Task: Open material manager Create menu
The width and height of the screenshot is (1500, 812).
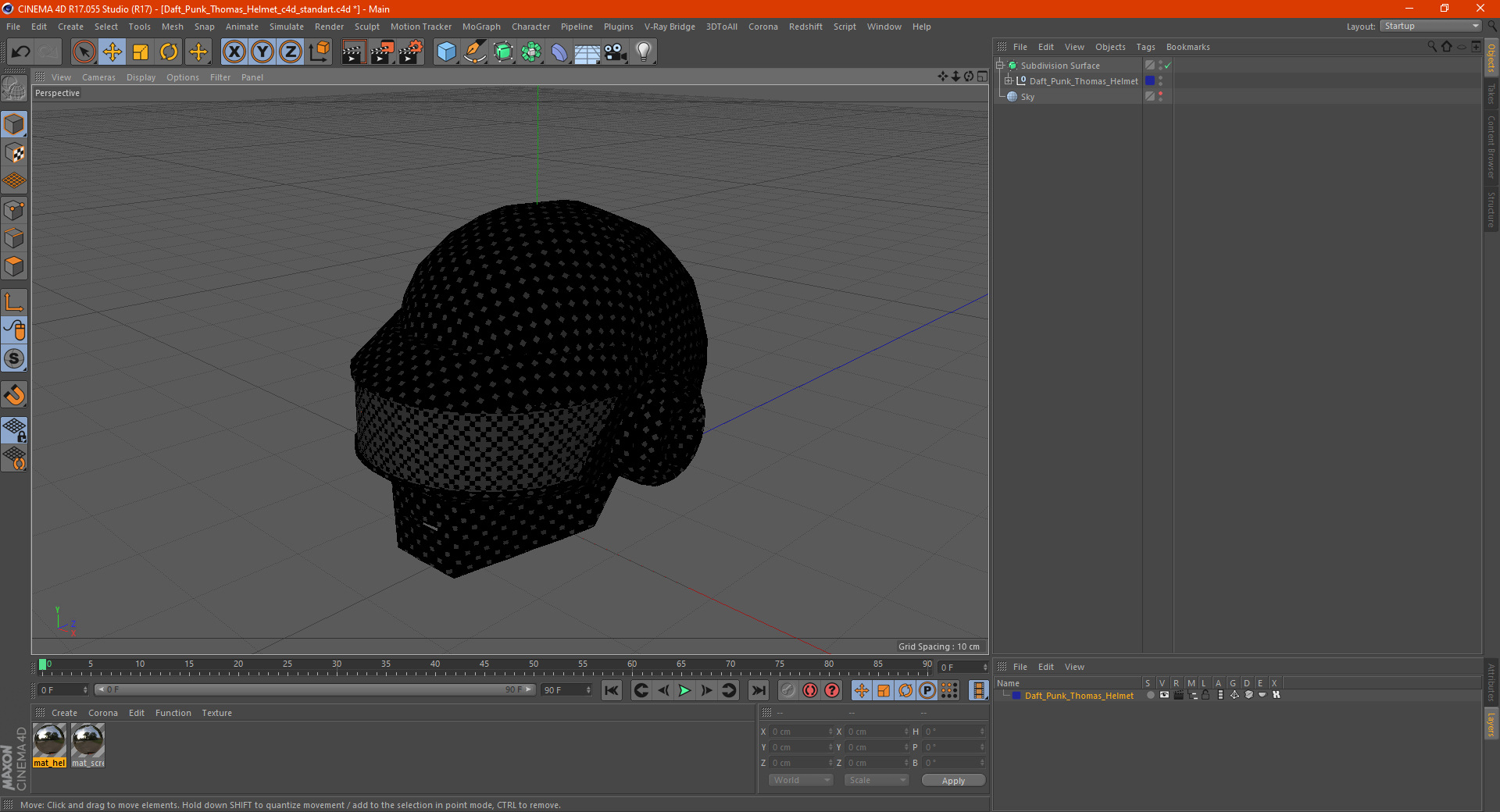Action: [x=64, y=713]
